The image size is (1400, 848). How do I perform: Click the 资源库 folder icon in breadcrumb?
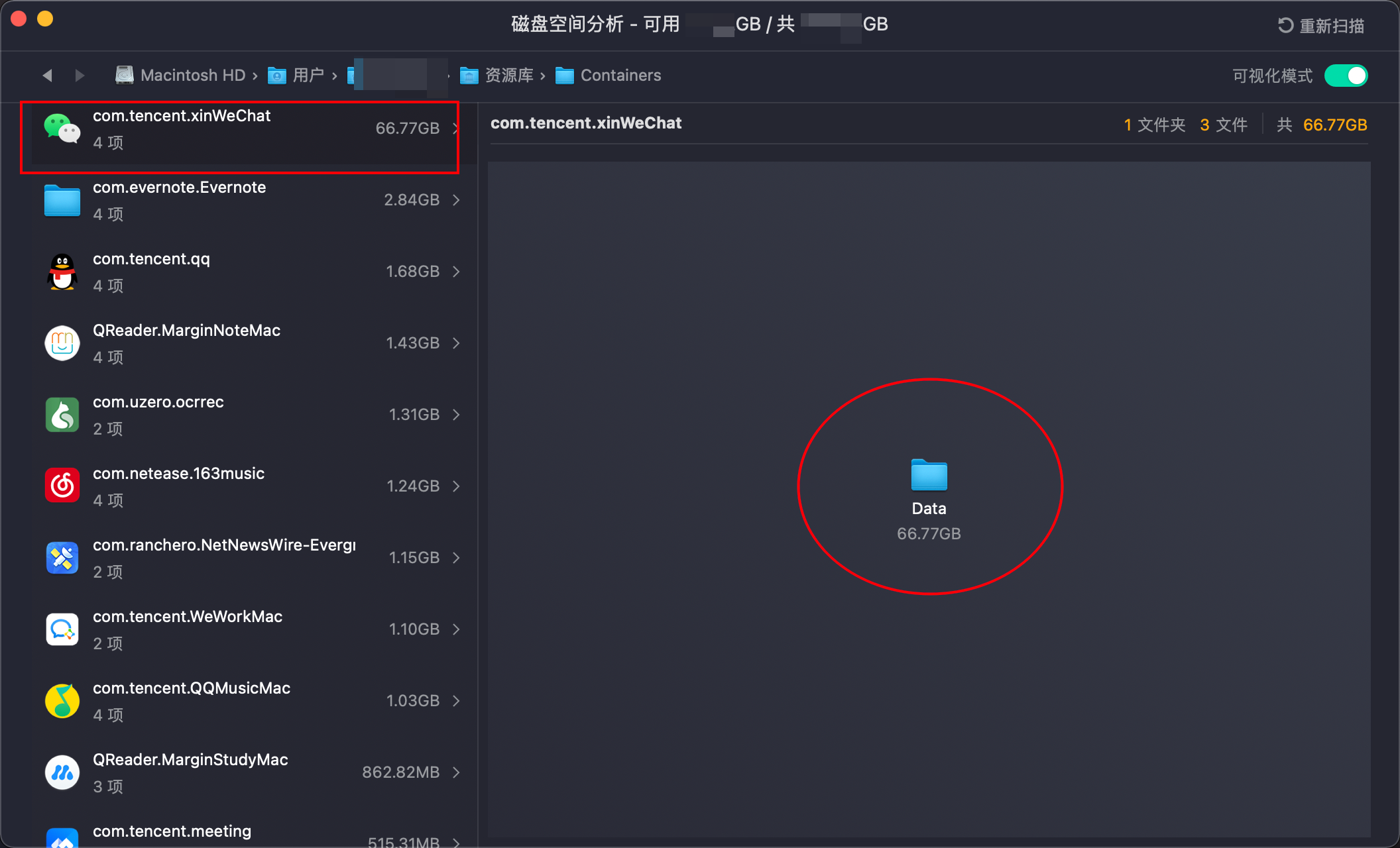click(469, 76)
